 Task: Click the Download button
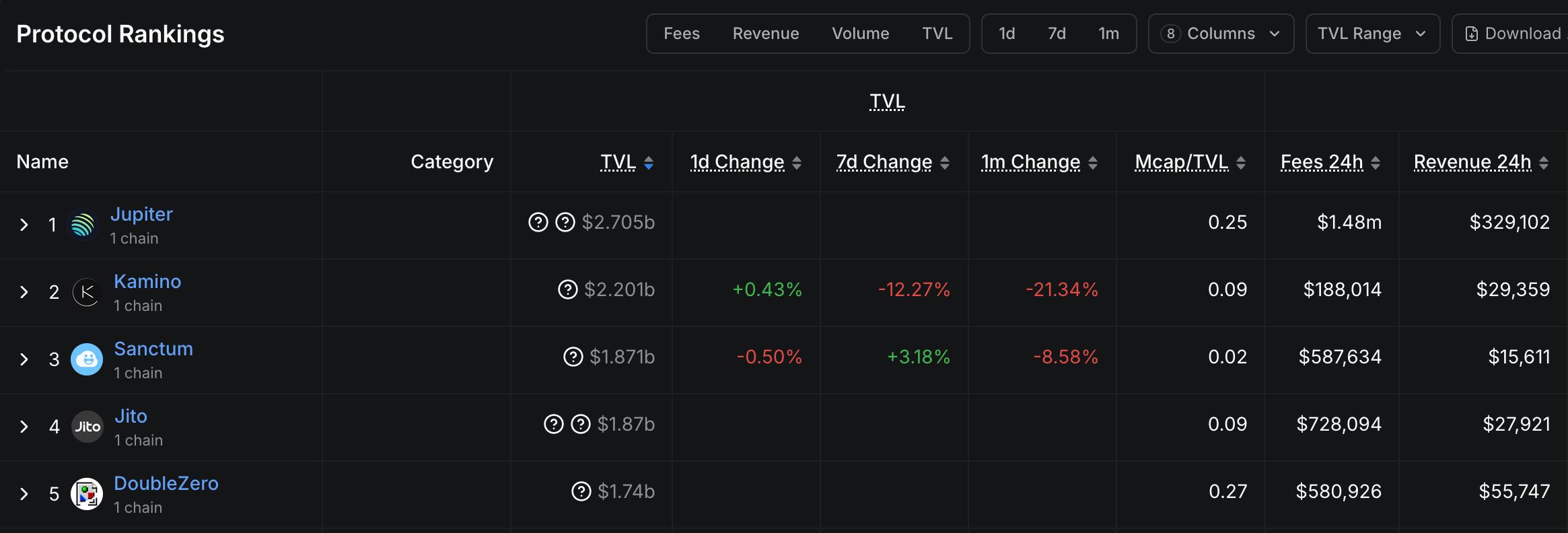coord(1514,34)
